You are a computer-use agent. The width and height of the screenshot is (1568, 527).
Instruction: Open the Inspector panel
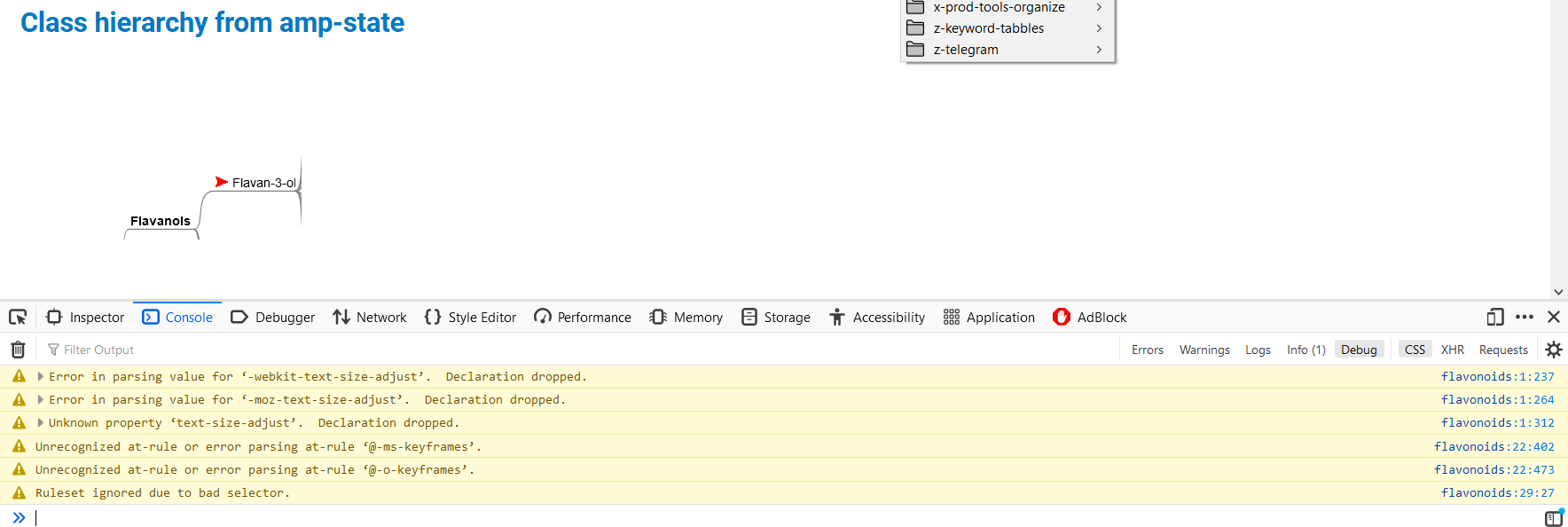(x=85, y=317)
